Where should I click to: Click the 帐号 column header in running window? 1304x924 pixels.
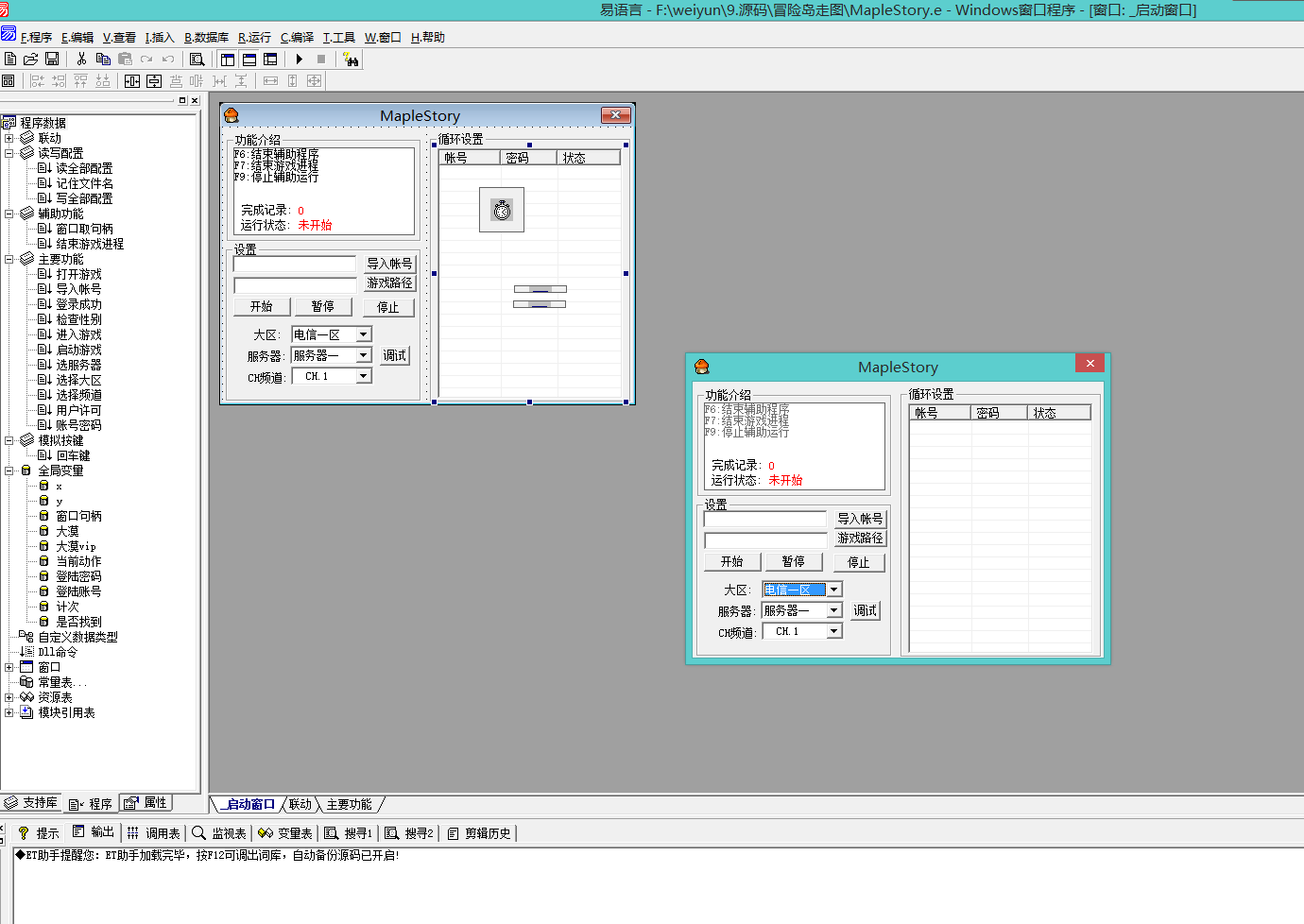pos(940,413)
